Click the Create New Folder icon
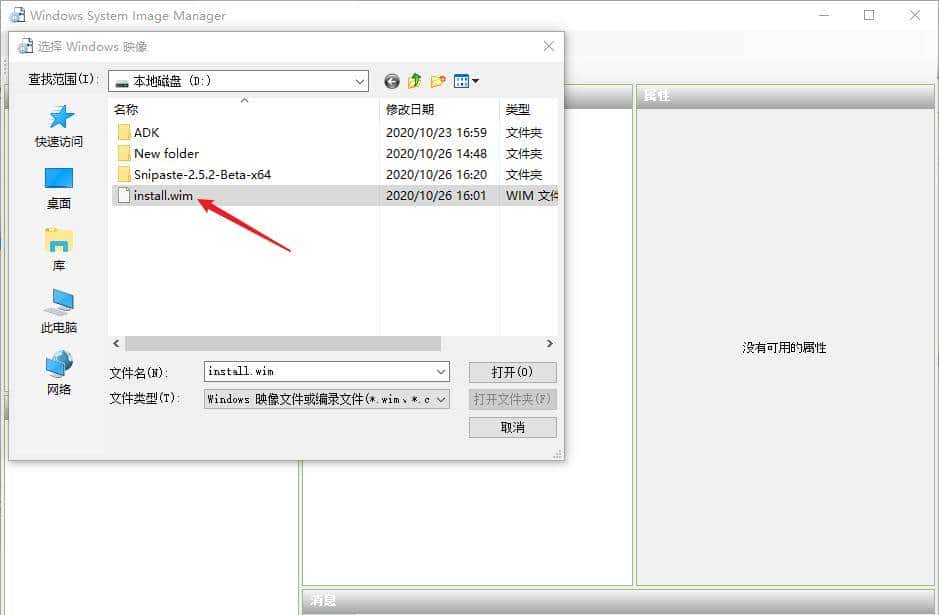Viewport: 939px width, 615px height. click(437, 81)
